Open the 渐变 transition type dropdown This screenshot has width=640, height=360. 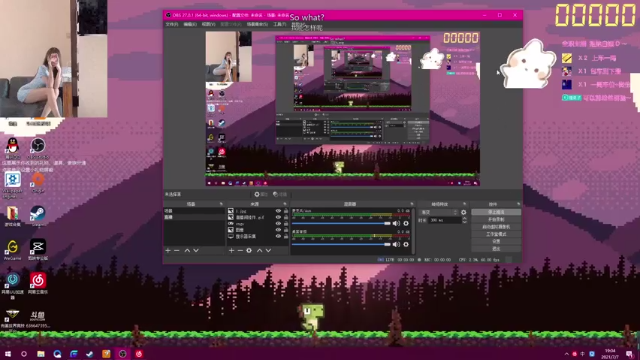(x=439, y=212)
